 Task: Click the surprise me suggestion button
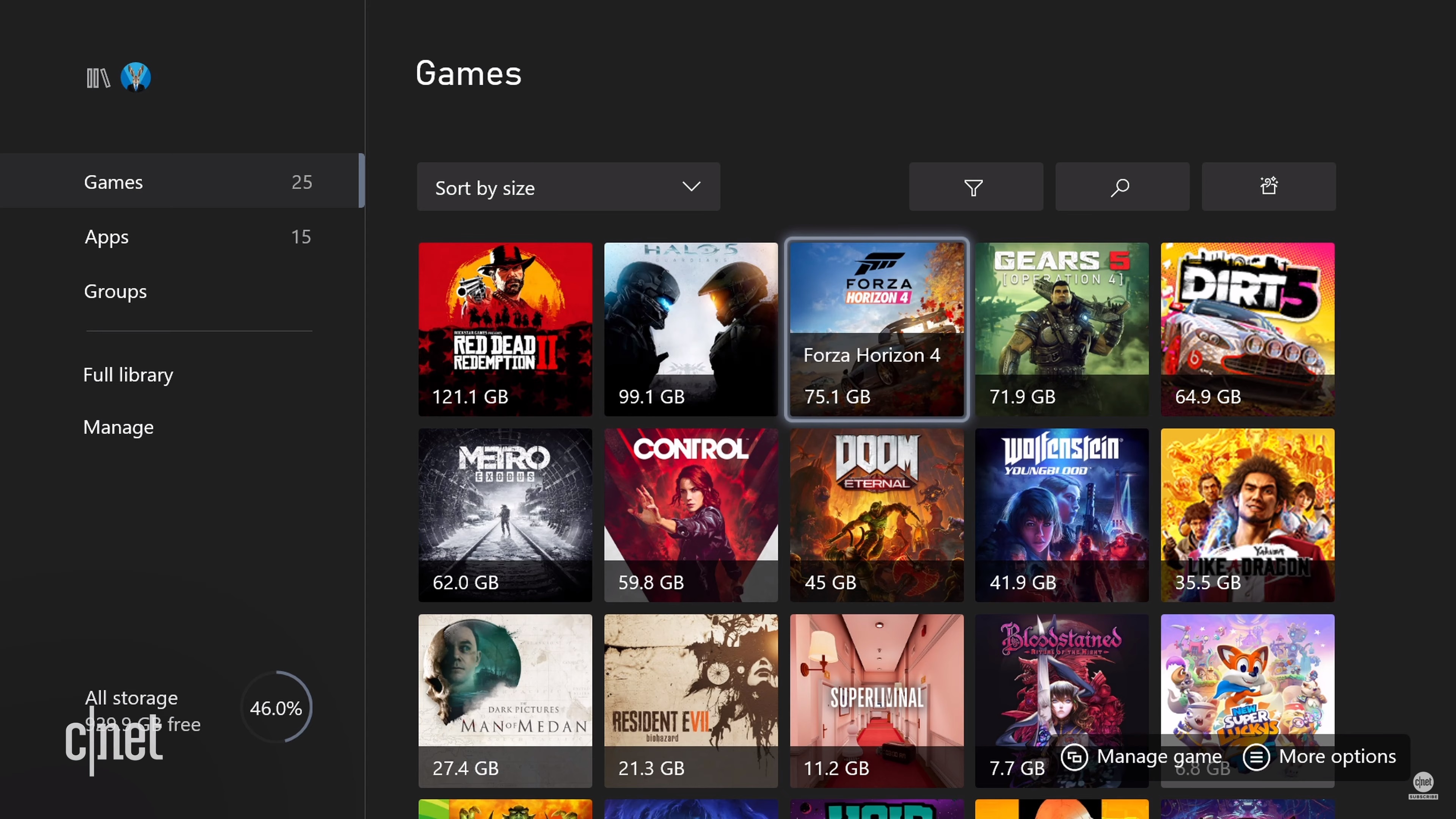[1268, 187]
